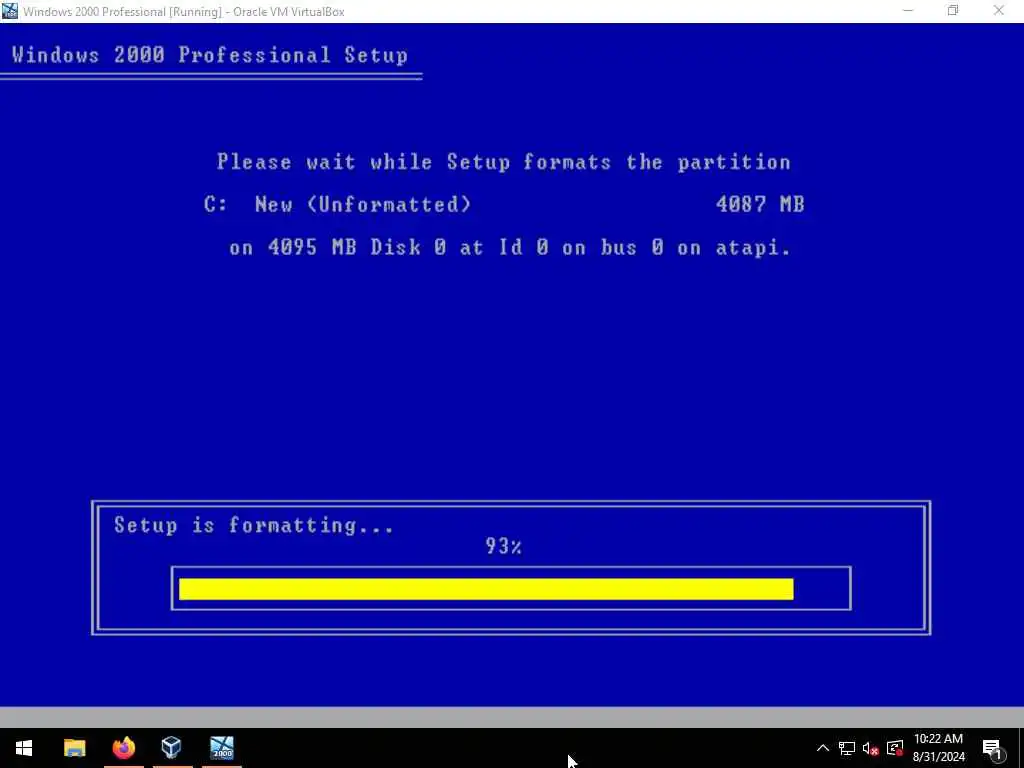Screen dimensions: 1024x768
Task: Minimize the VirtualBox window
Action: click(x=908, y=11)
